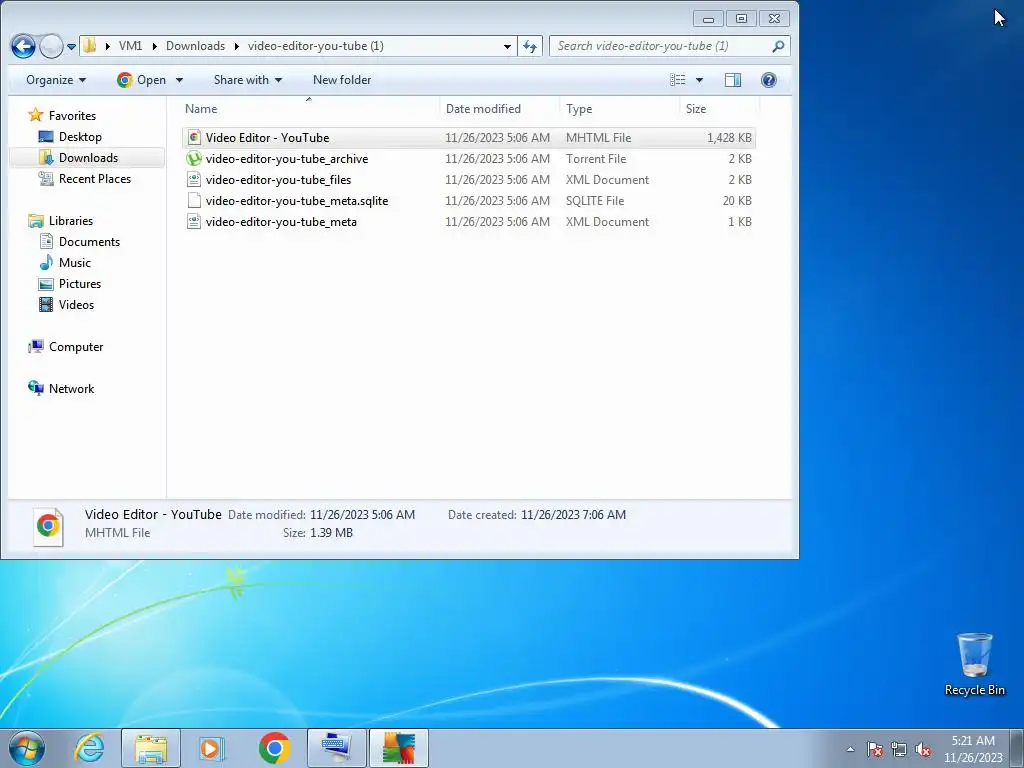Open Explorer help icon
The width and height of the screenshot is (1024, 768).
[769, 80]
